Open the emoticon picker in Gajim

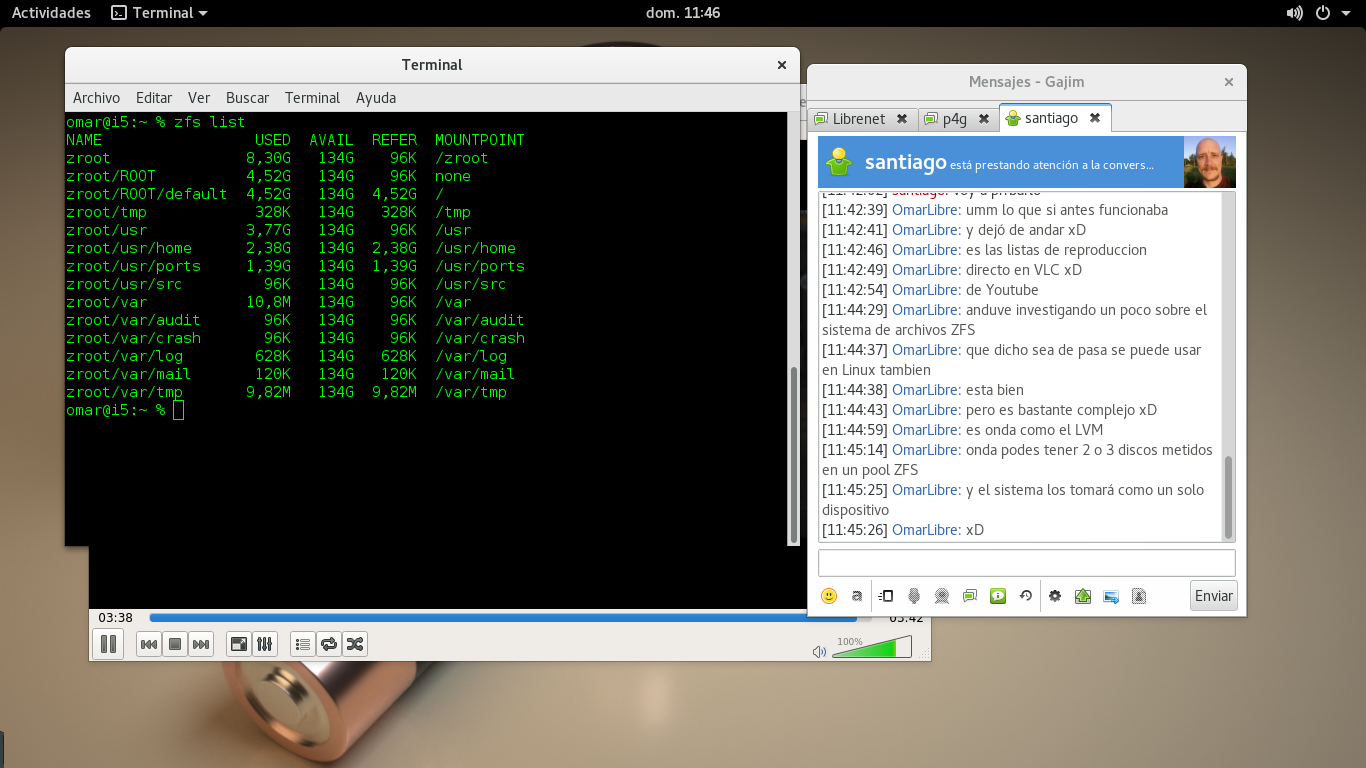click(829, 596)
